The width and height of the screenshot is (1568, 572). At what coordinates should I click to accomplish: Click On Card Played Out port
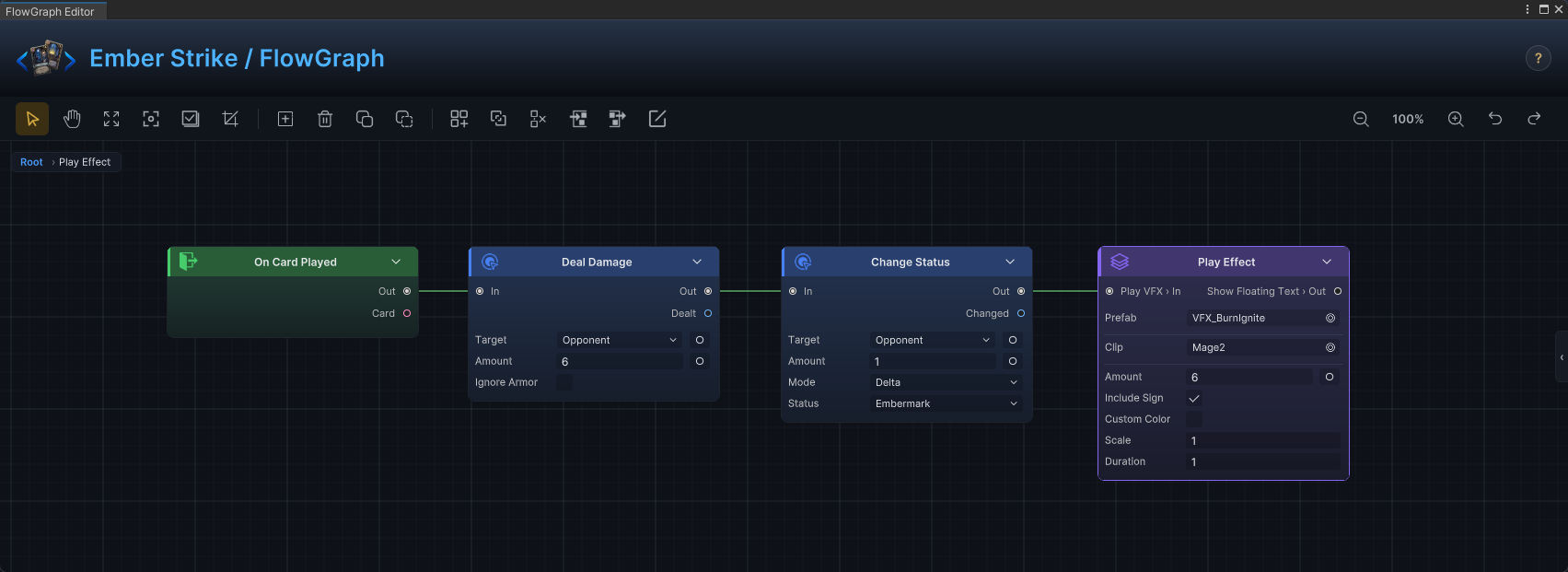coord(407,291)
